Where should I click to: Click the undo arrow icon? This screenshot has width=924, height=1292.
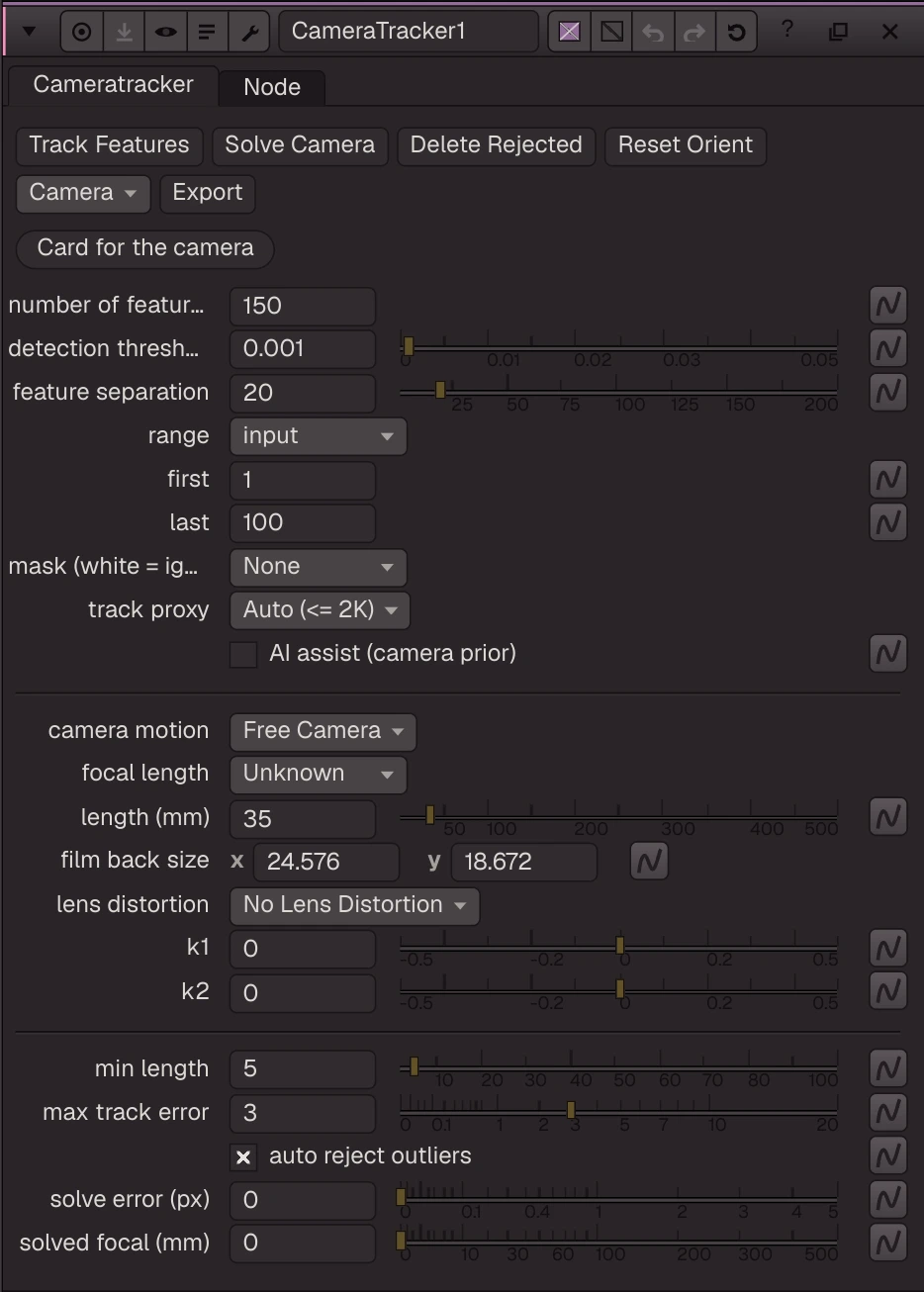[653, 32]
